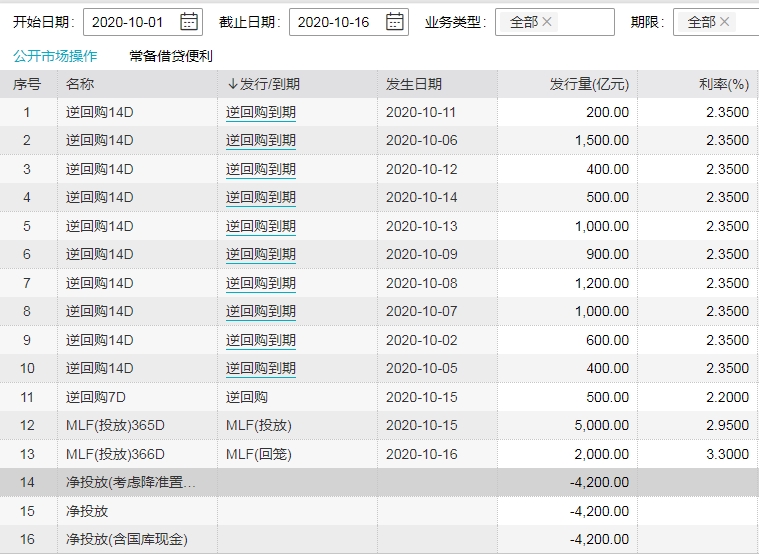Open the 逆回购到期 link in row 2

tap(261, 140)
